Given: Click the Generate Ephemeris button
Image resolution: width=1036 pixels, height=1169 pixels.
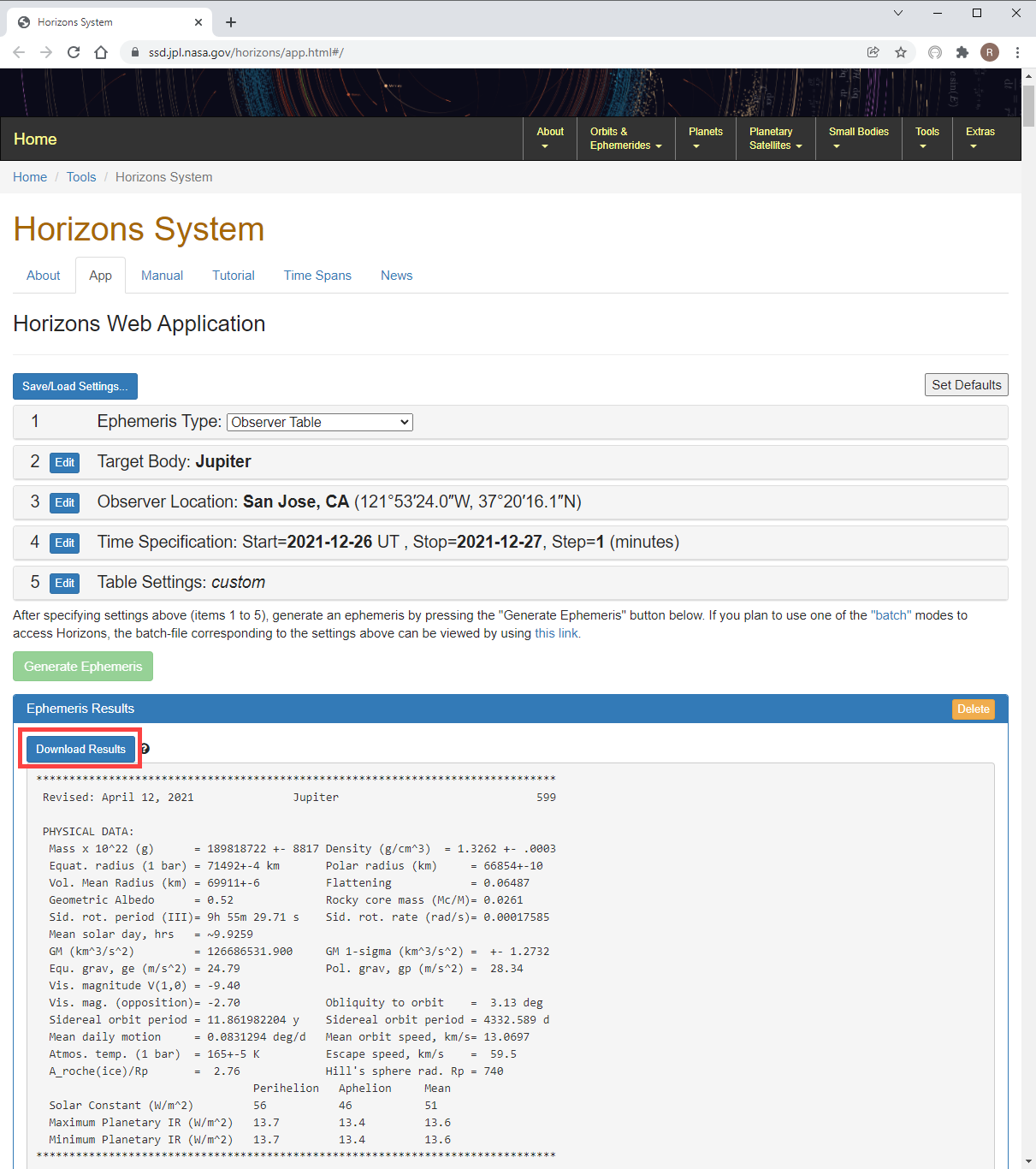Looking at the screenshot, I should pyautogui.click(x=83, y=667).
